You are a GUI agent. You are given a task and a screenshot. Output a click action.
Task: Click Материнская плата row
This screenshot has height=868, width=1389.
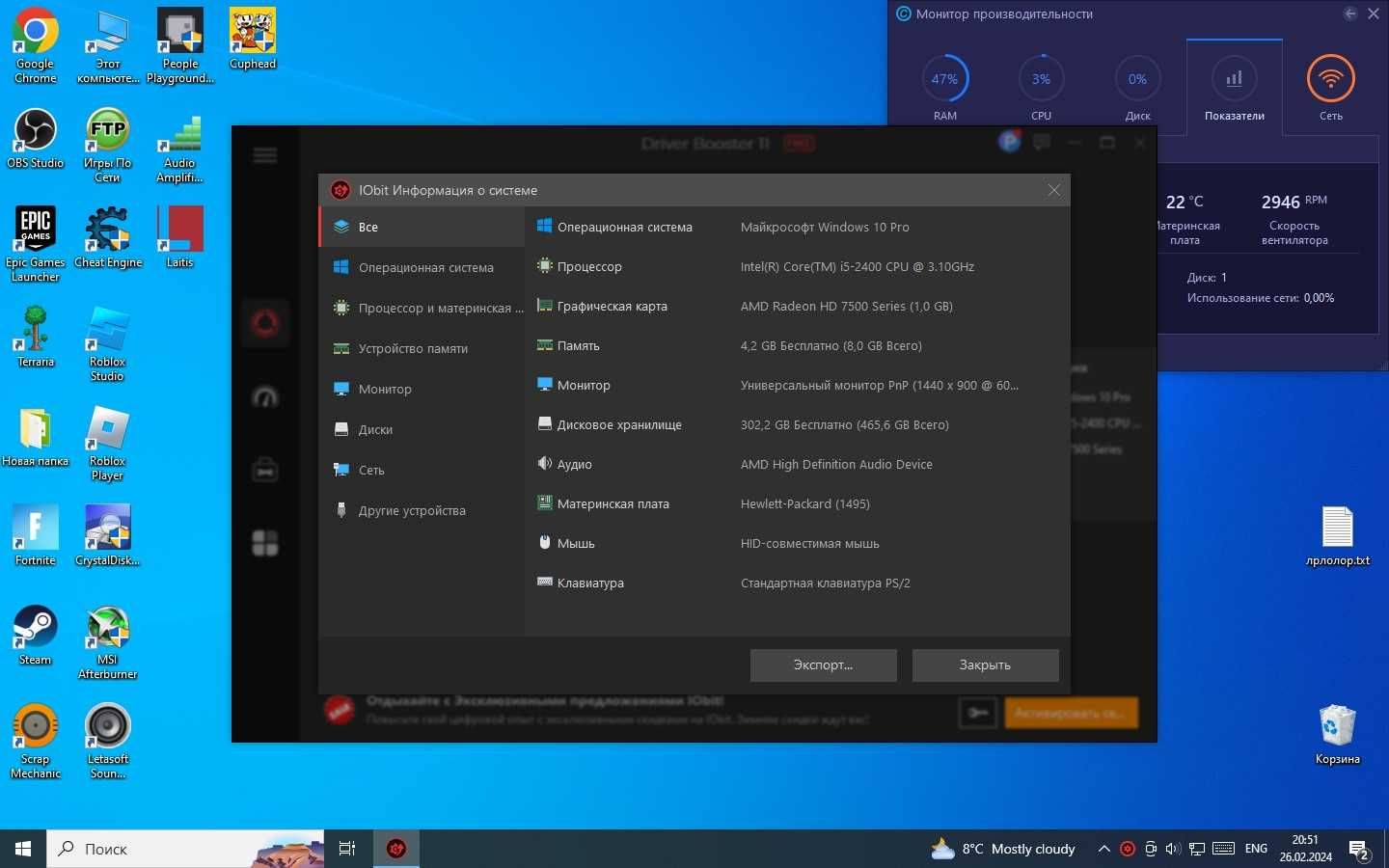[x=797, y=503]
